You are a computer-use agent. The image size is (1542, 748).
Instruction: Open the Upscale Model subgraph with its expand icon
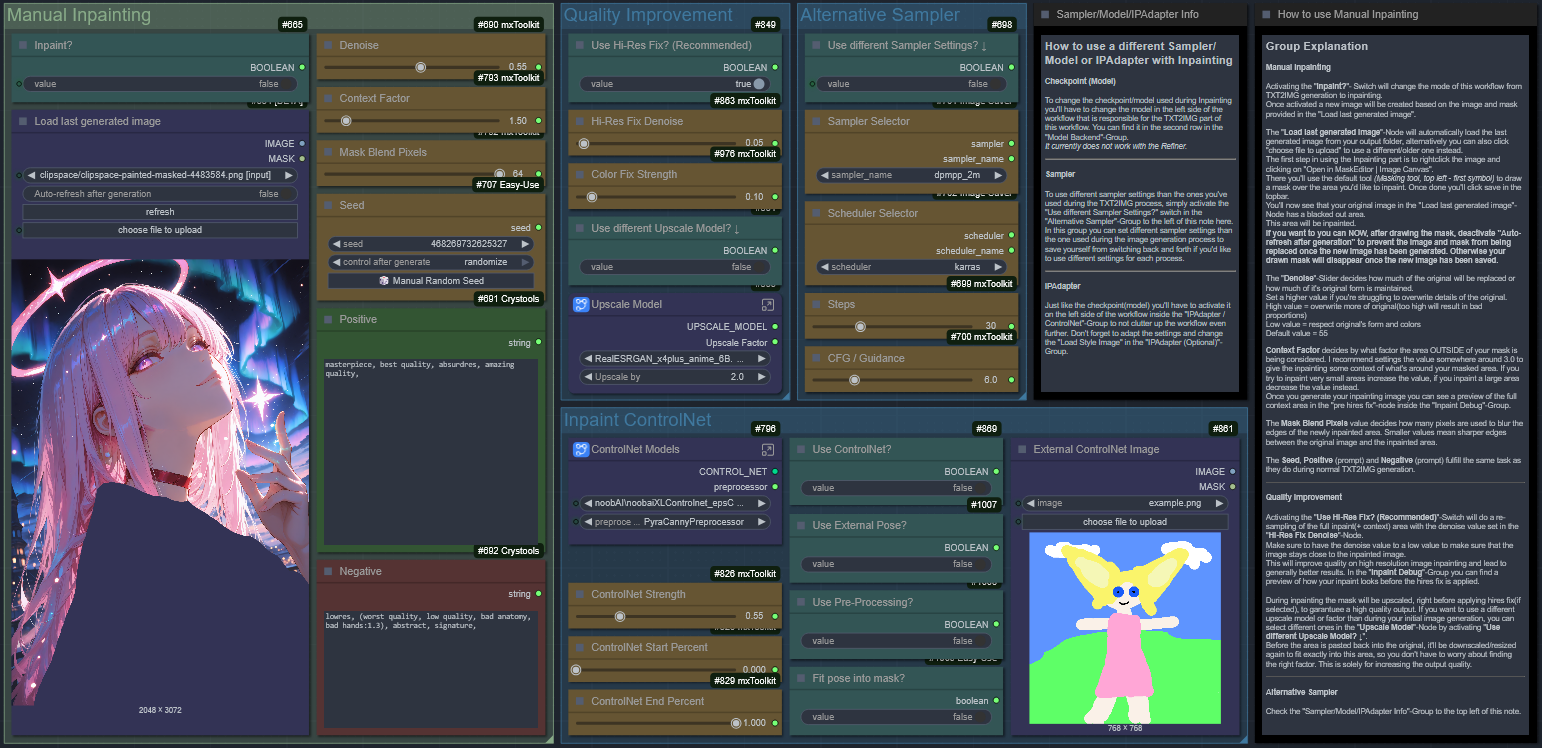(x=767, y=304)
